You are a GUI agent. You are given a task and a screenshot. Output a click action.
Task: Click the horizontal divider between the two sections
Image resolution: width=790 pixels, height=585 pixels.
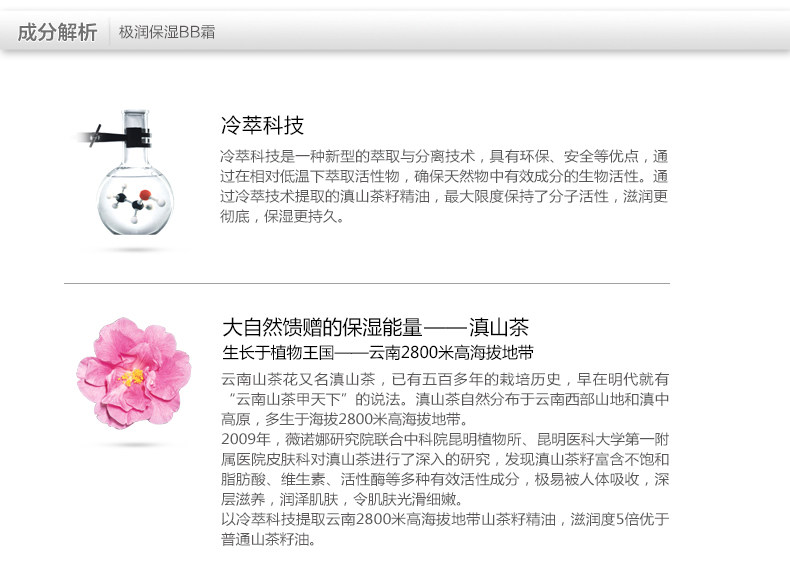click(x=367, y=284)
